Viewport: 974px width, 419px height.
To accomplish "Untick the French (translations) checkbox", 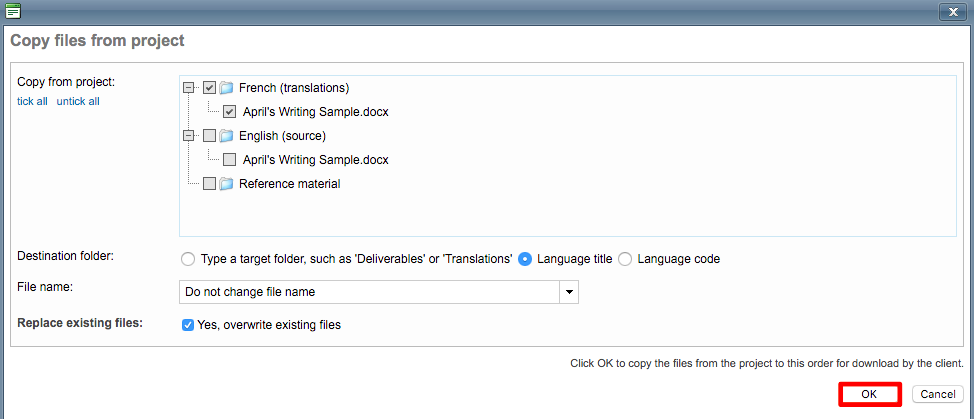I will click(x=209, y=88).
